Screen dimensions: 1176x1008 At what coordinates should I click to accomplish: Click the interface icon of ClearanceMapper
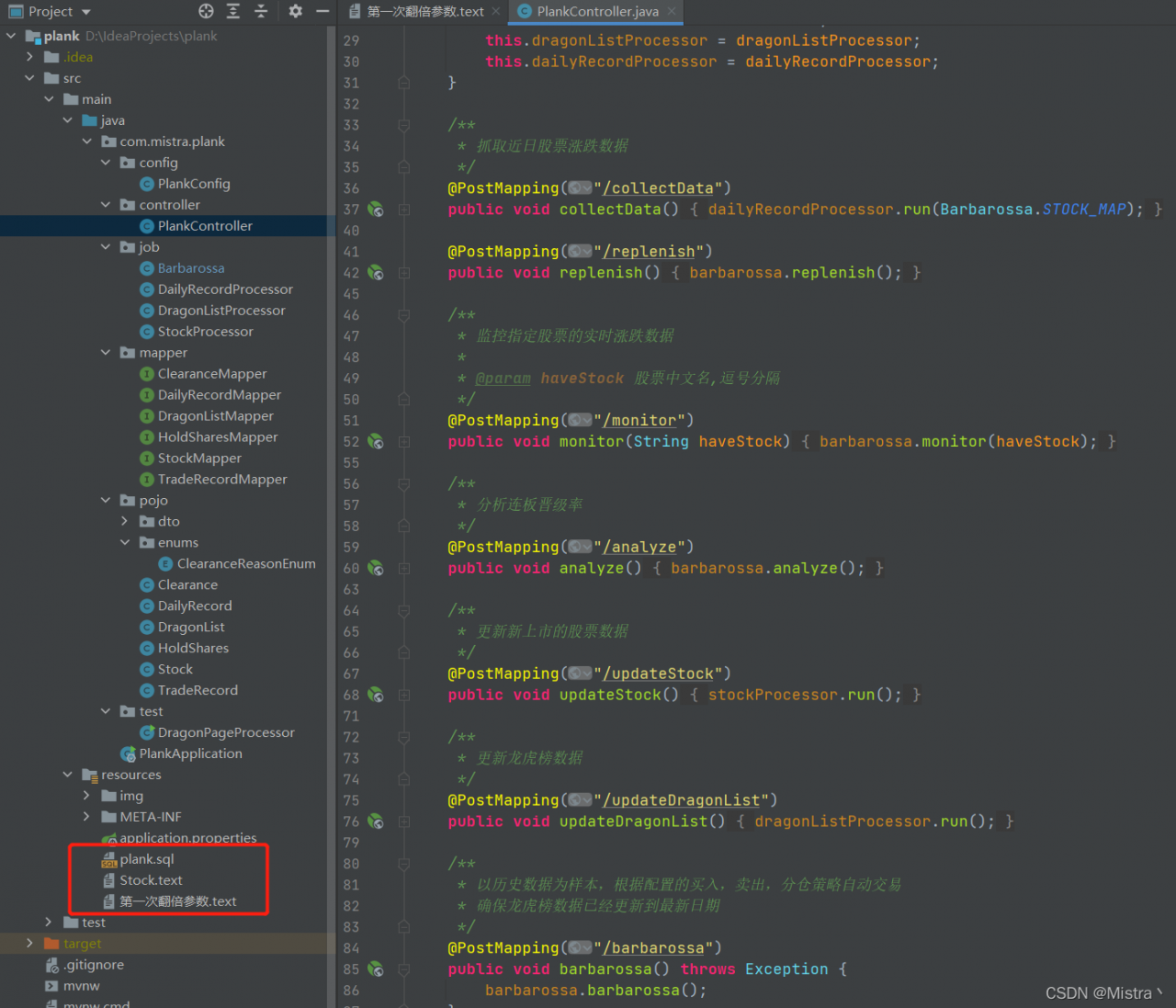tap(146, 374)
